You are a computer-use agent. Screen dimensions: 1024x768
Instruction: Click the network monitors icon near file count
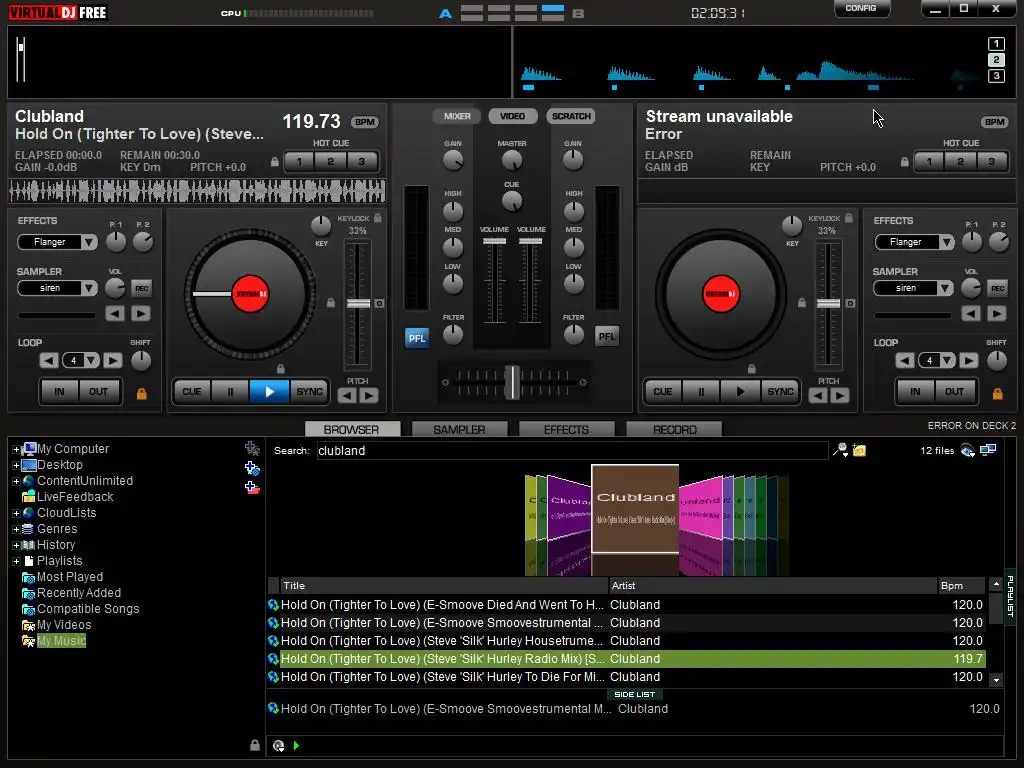point(988,449)
